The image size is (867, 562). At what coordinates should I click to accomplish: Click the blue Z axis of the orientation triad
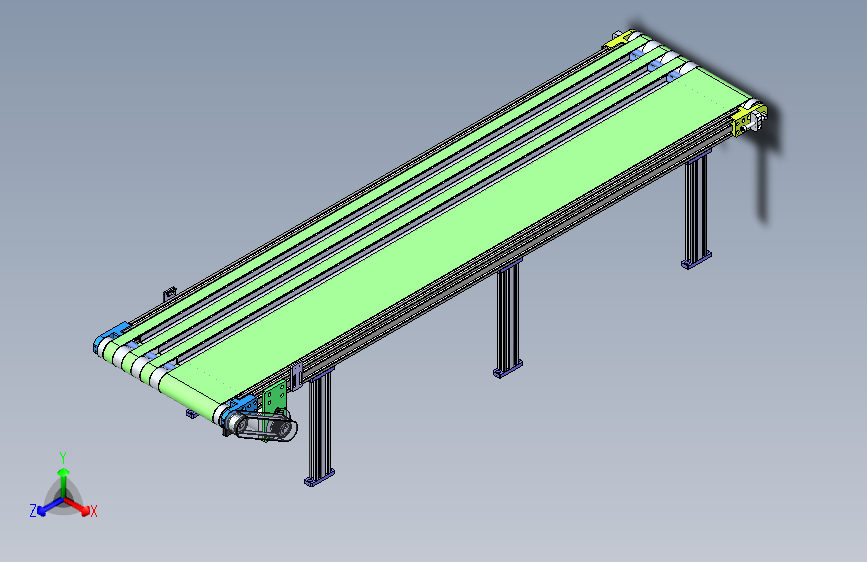click(x=51, y=506)
